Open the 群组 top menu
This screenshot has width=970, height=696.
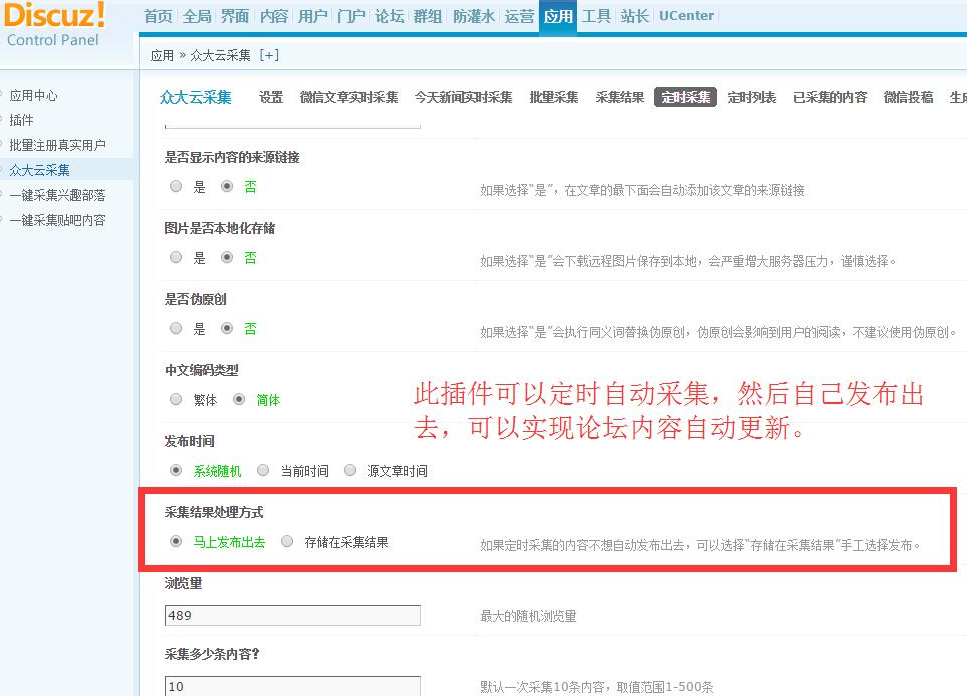[428, 16]
